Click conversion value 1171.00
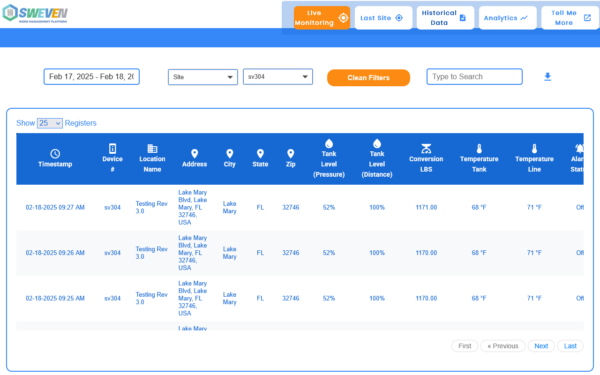The height and width of the screenshot is (375, 600). pyautogui.click(x=426, y=207)
